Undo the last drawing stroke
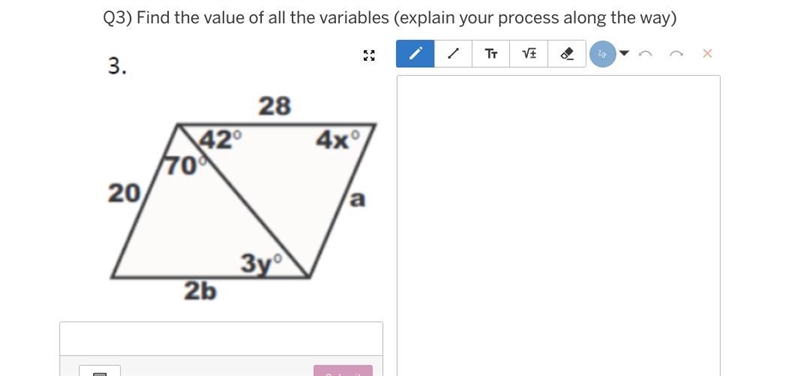Viewport: 800px width, 376px height. (x=645, y=54)
